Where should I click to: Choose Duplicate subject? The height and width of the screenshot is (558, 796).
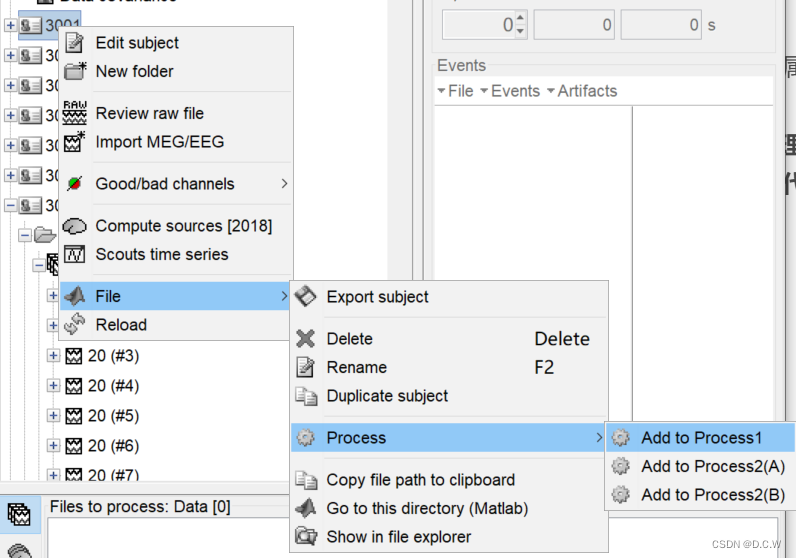coord(449,396)
